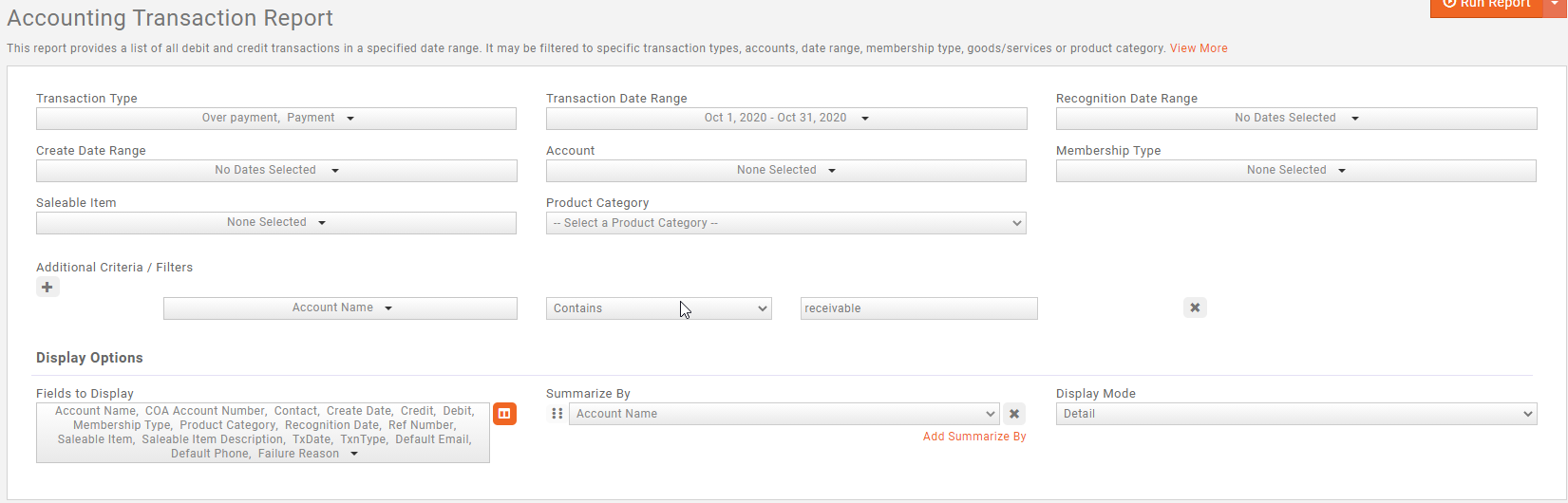Click the filter value field containing receivable

point(918,308)
